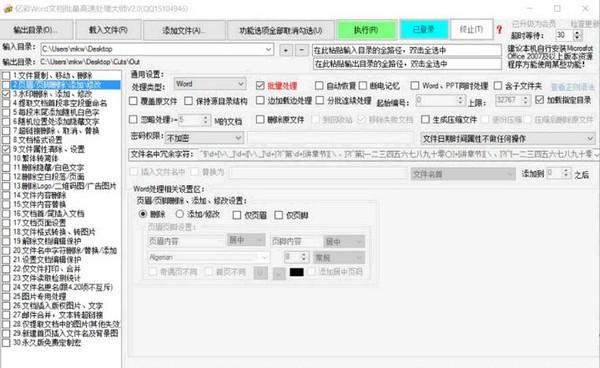
Task: Expand the 文件名中冗余字符 pattern combo box
Action: (596, 155)
